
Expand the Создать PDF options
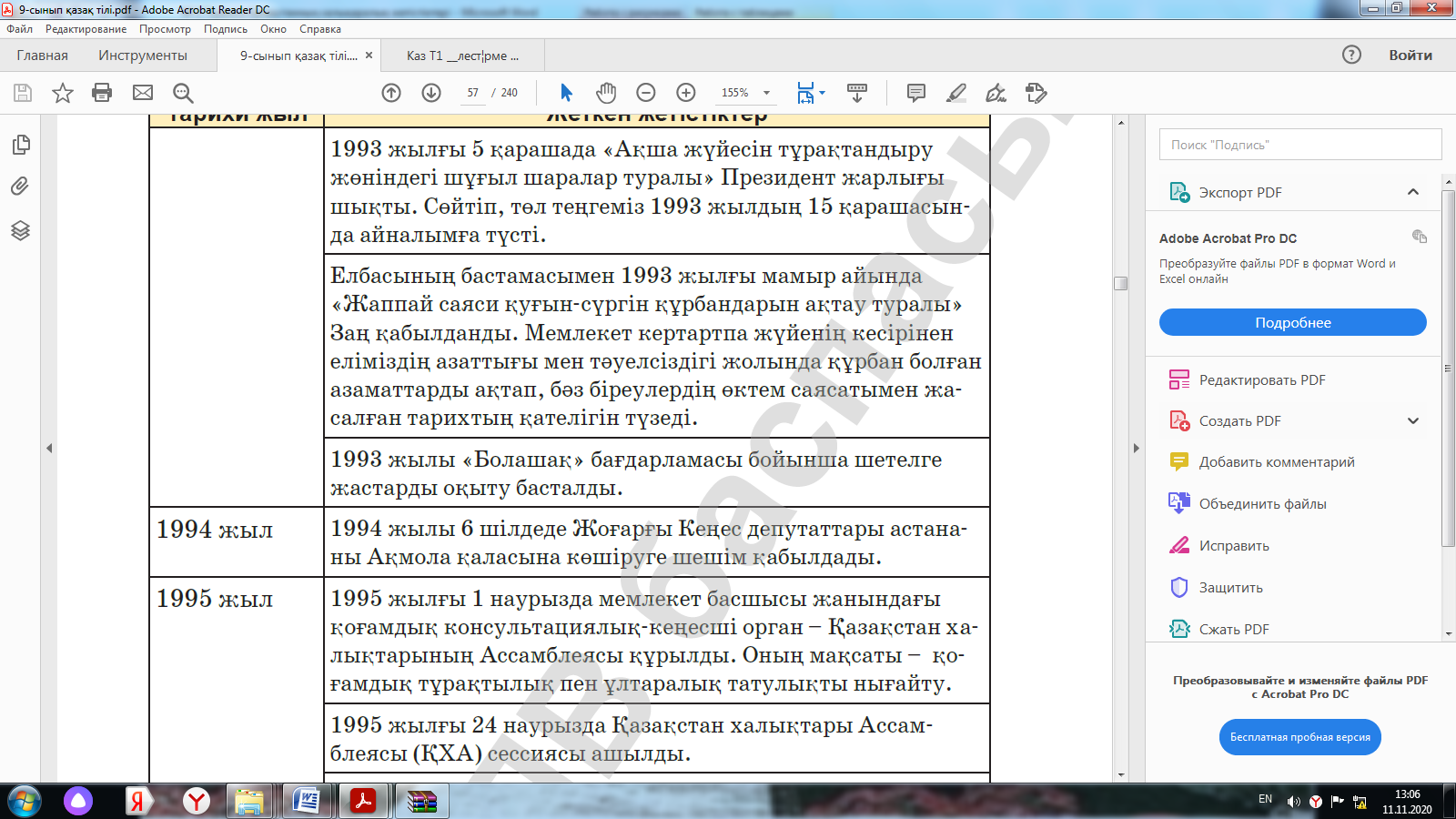click(x=1412, y=420)
